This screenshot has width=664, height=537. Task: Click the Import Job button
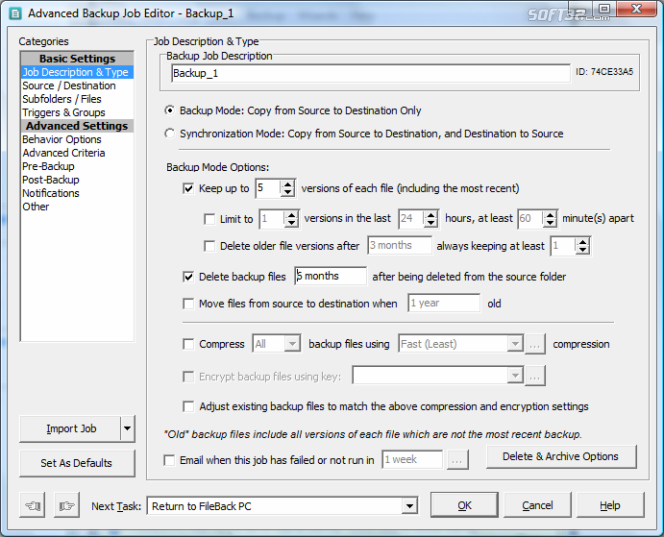coord(71,429)
